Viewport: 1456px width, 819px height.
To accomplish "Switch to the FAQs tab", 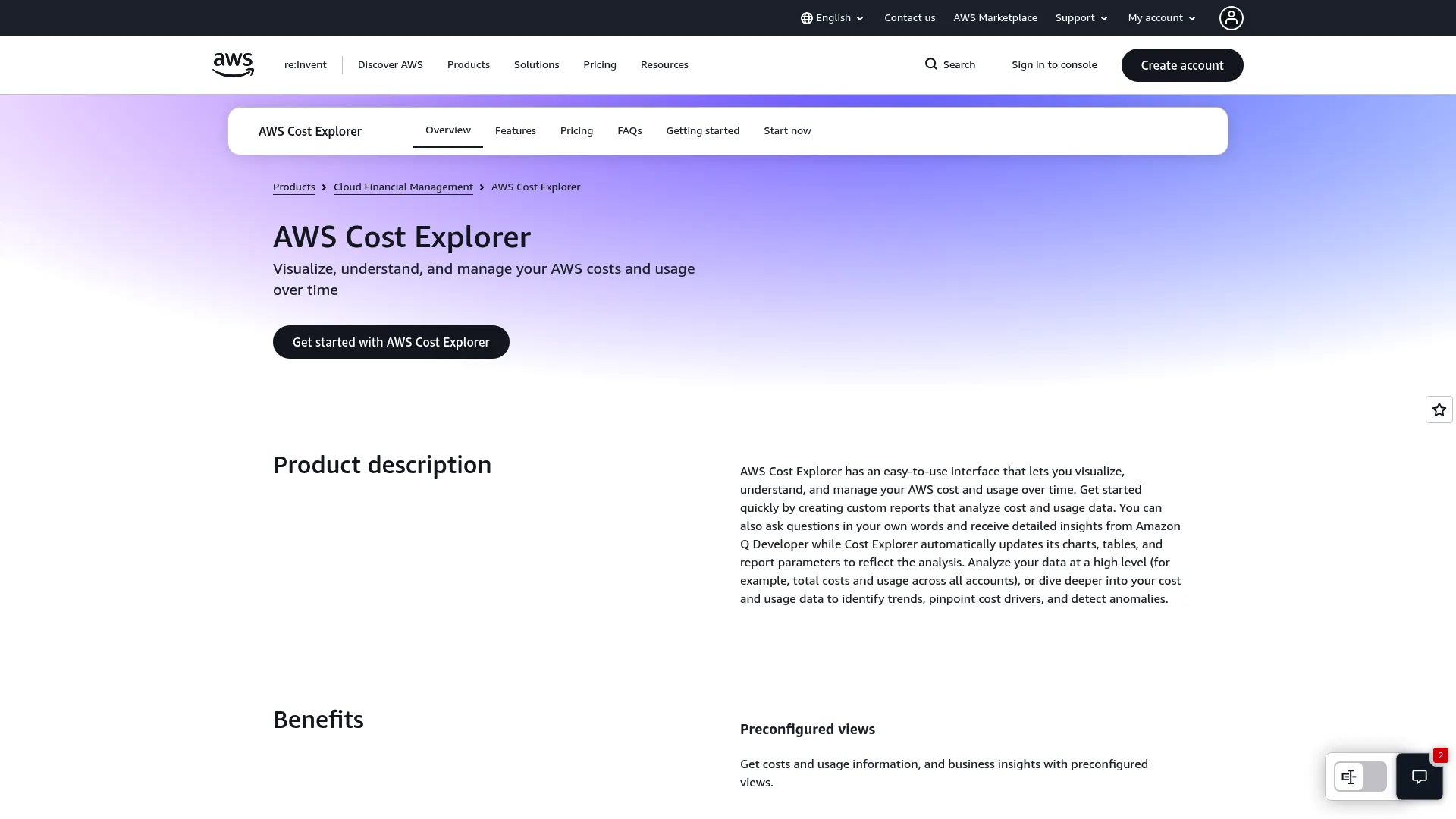I will point(629,131).
